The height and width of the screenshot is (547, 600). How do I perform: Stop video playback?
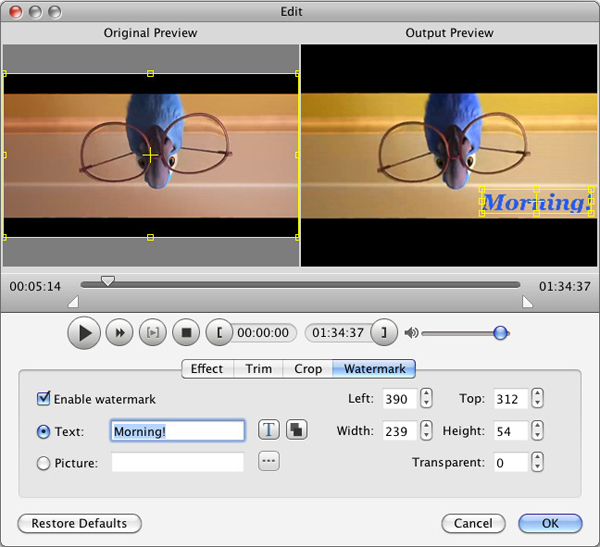[x=186, y=333]
